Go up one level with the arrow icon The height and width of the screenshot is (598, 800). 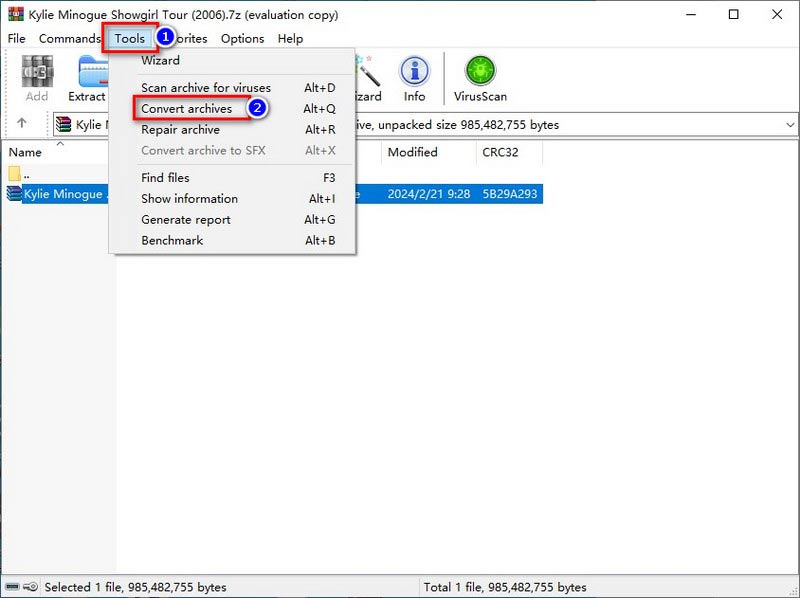[x=21, y=123]
